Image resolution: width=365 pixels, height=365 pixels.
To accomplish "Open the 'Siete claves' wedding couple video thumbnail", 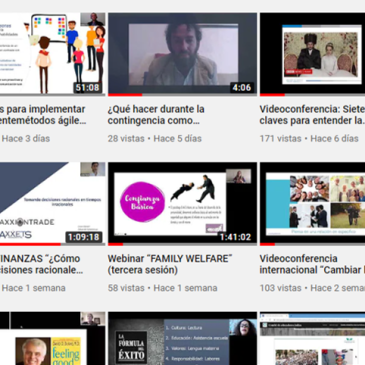I will (312, 54).
